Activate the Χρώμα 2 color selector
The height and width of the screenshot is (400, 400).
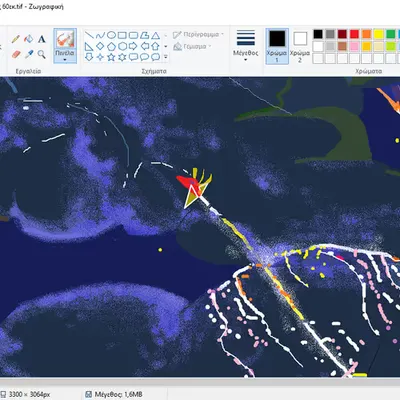(300, 46)
